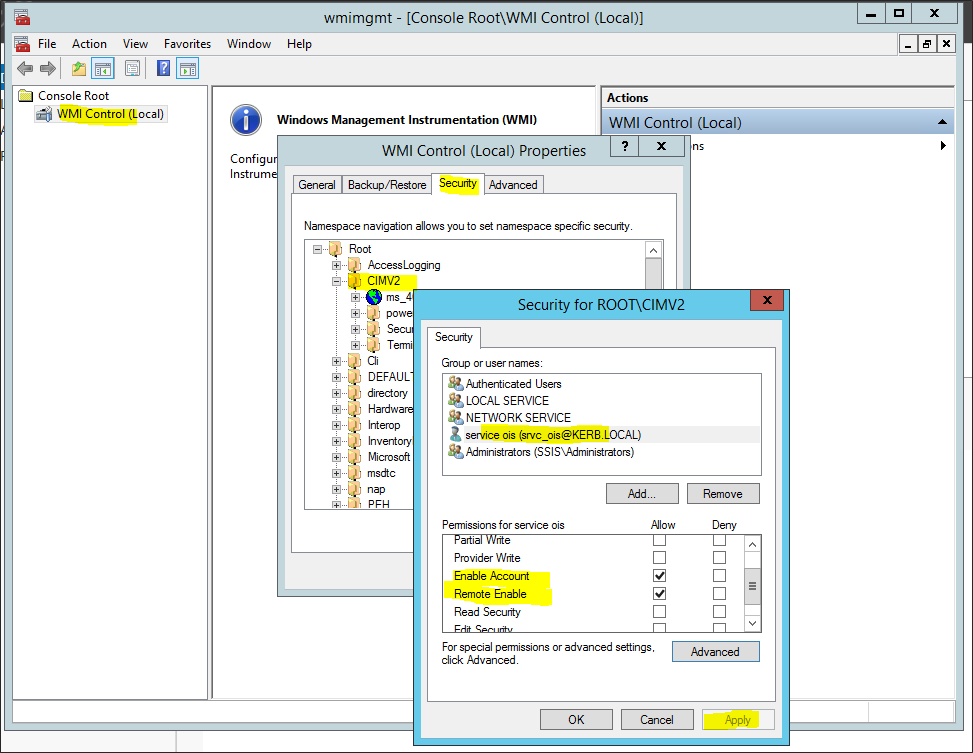The image size is (973, 753).
Task: Click the NETWORK SERVICE group icon
Action: click(455, 417)
